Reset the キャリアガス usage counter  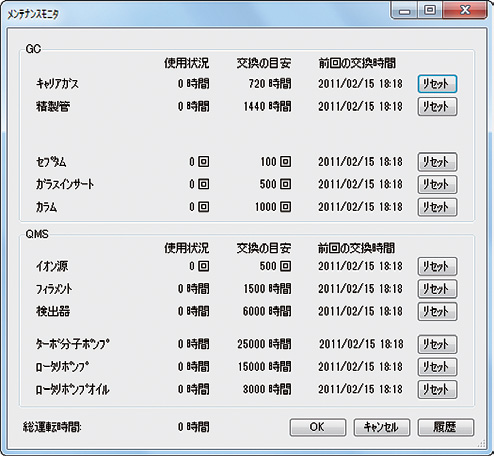437,84
